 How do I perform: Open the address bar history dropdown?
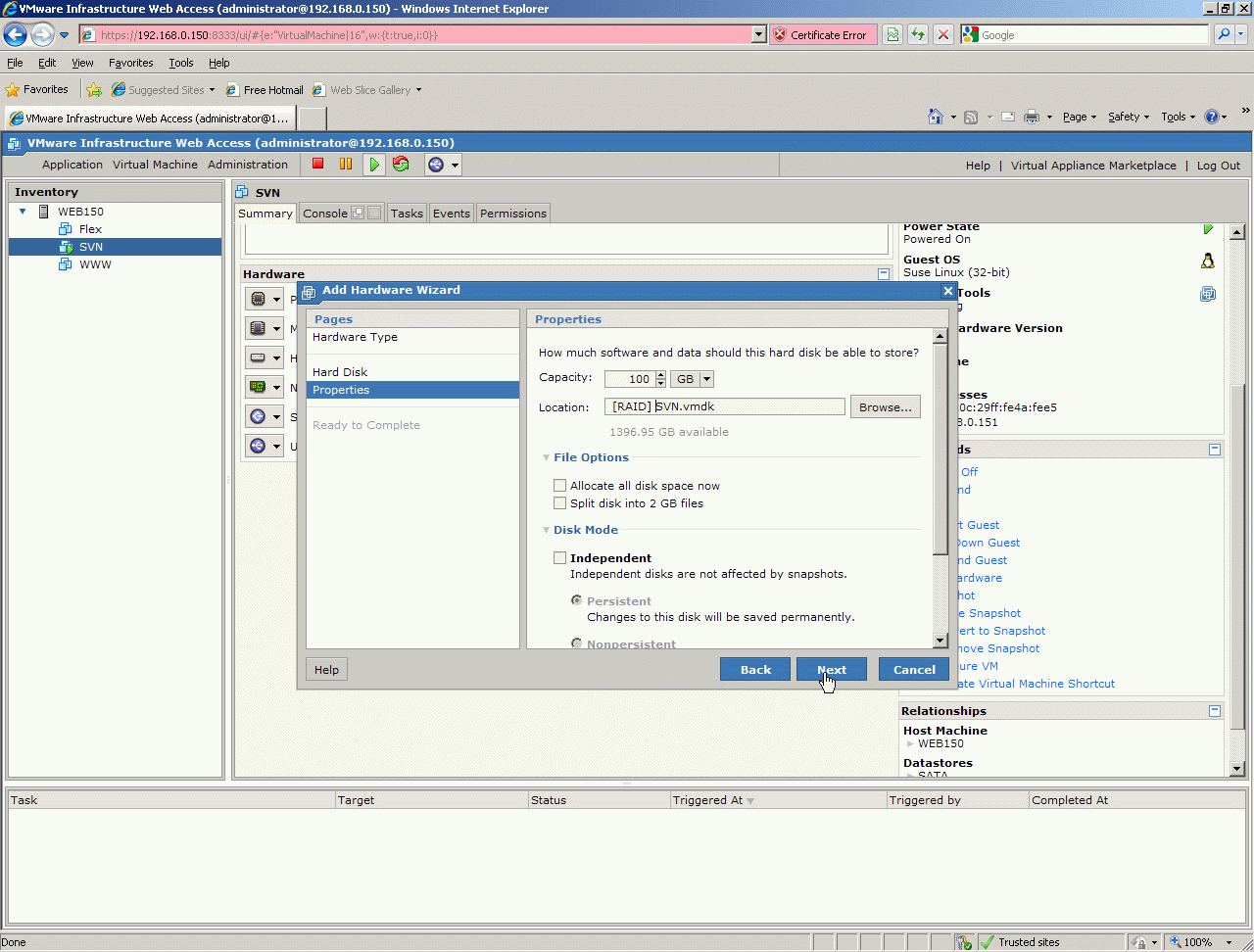coord(758,35)
